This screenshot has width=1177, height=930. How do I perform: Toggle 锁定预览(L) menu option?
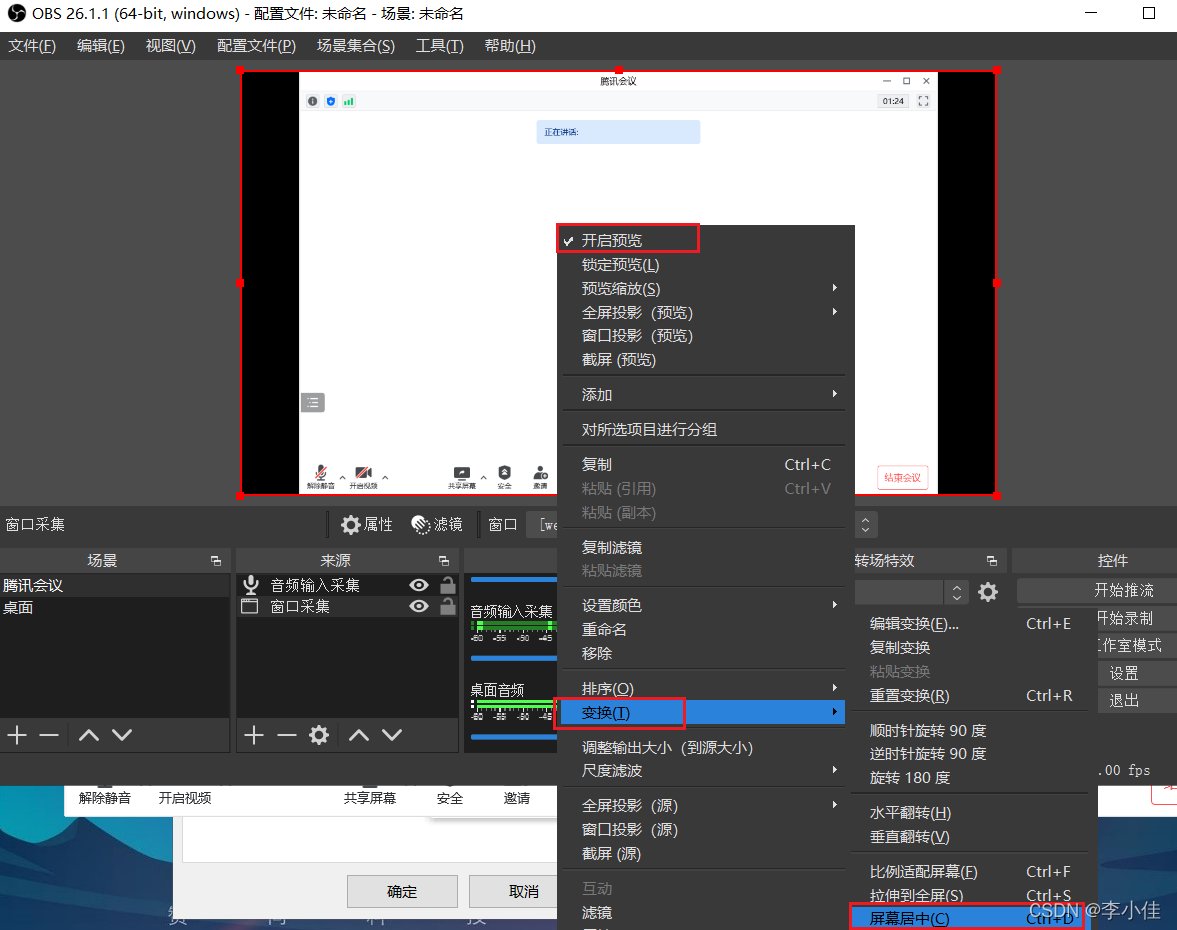706,264
